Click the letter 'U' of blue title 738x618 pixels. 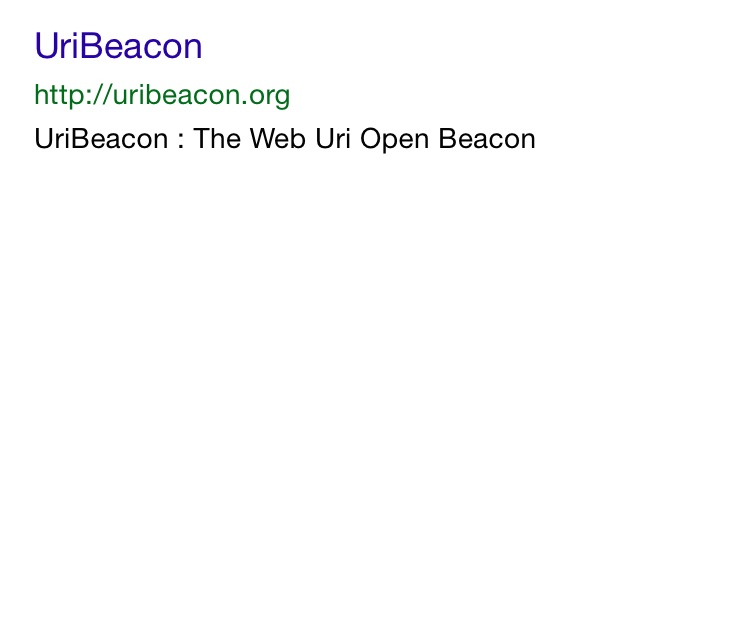click(x=46, y=46)
